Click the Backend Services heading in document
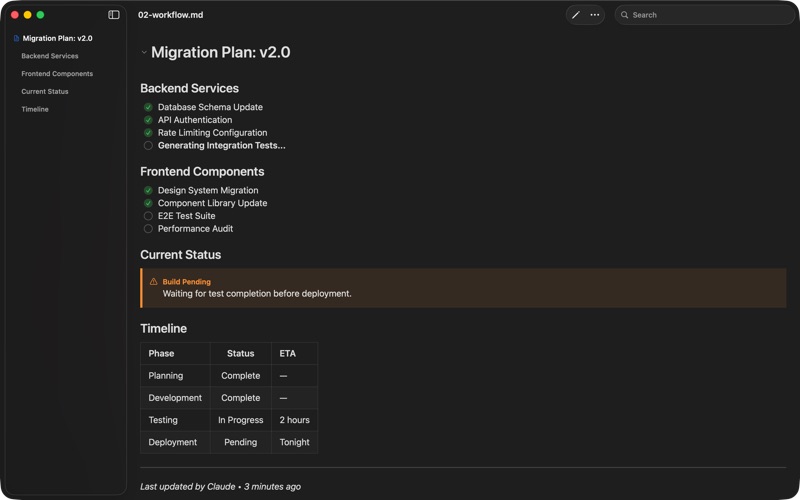800x500 pixels. click(189, 88)
